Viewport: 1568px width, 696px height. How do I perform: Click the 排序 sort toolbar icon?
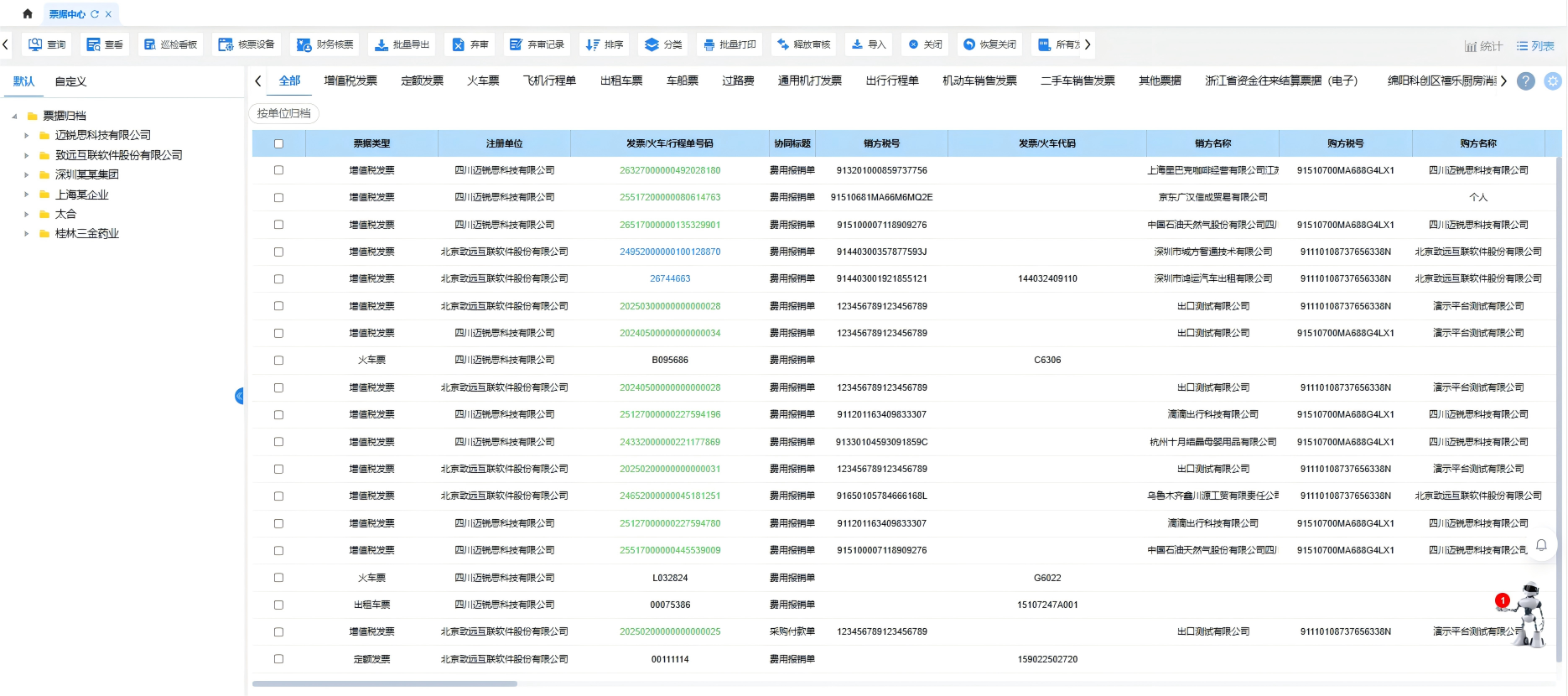click(x=593, y=44)
